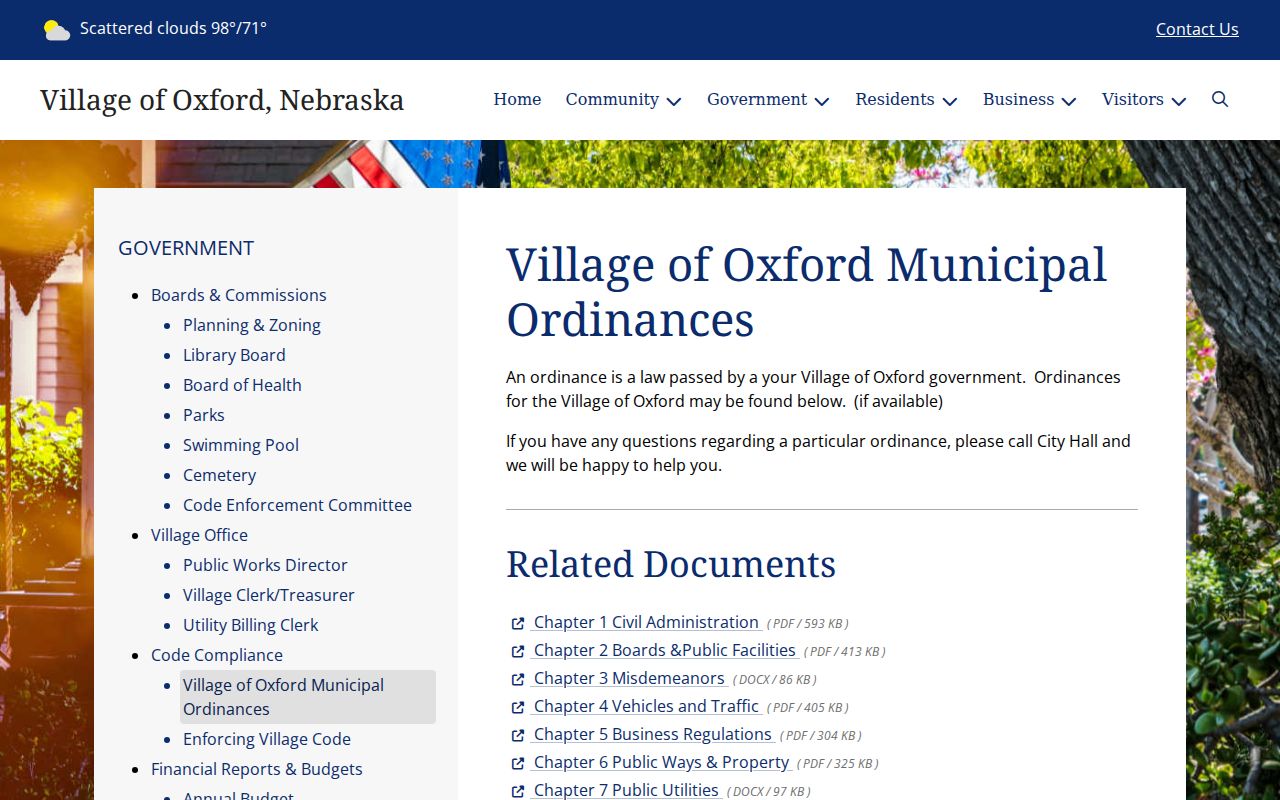Open the Contact Us link
1280x800 pixels.
(x=1197, y=29)
